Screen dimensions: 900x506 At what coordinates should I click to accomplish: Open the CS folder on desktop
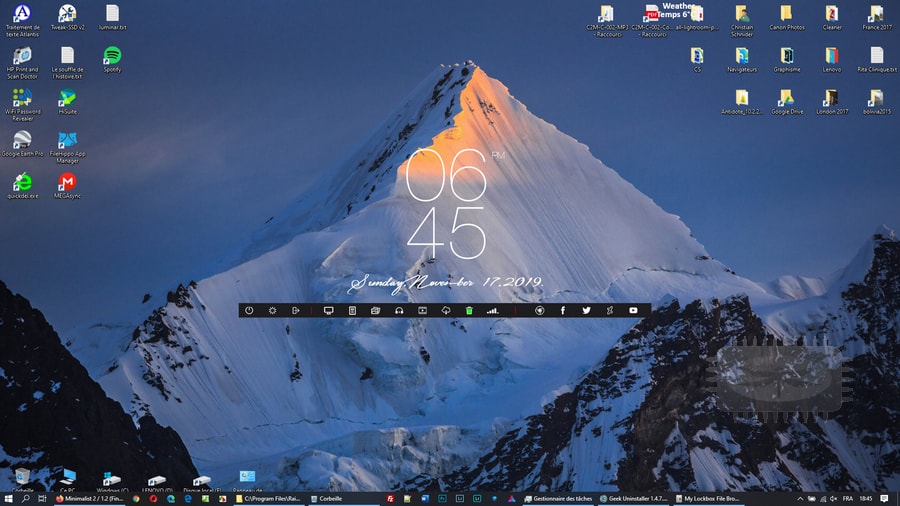tap(697, 59)
